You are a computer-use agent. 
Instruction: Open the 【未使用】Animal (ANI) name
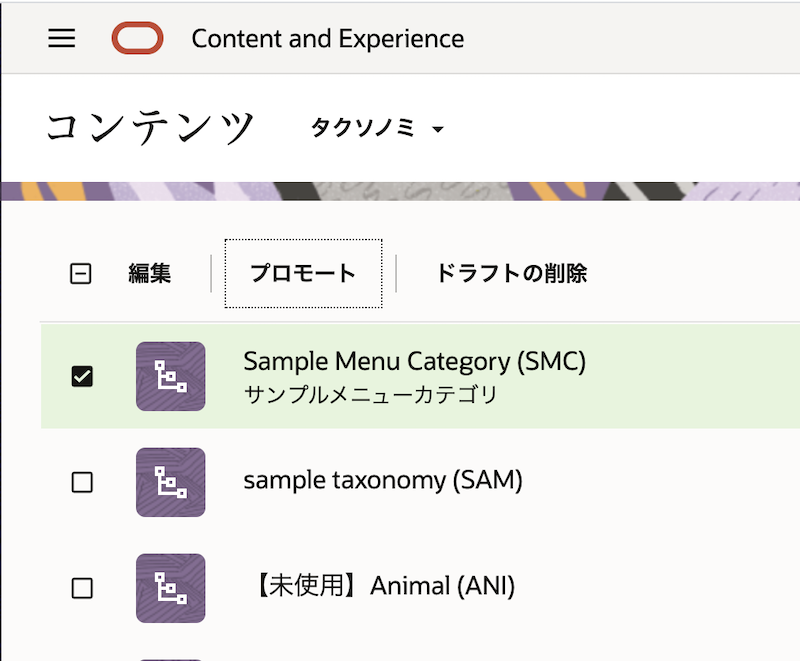tap(380, 586)
